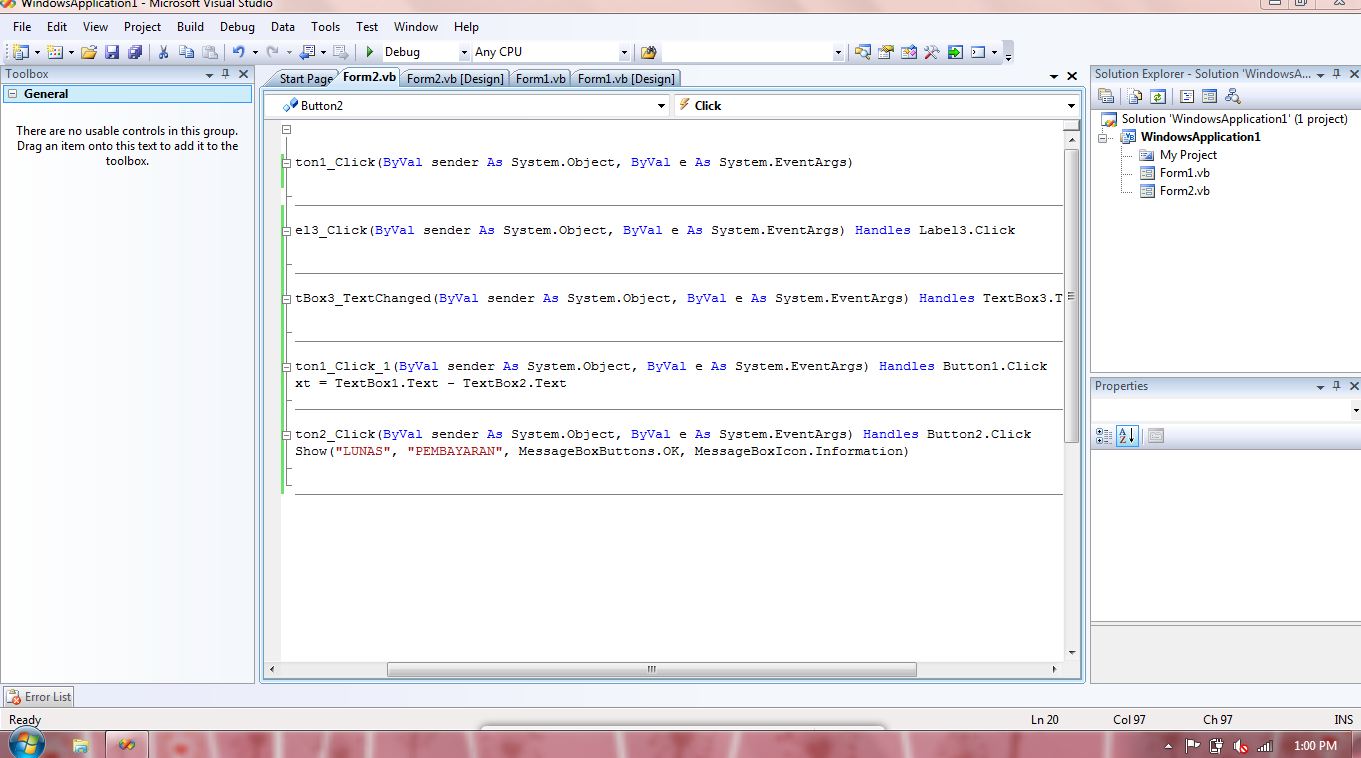Open the Error List panel tab
The image size is (1361, 758).
pyautogui.click(x=39, y=697)
